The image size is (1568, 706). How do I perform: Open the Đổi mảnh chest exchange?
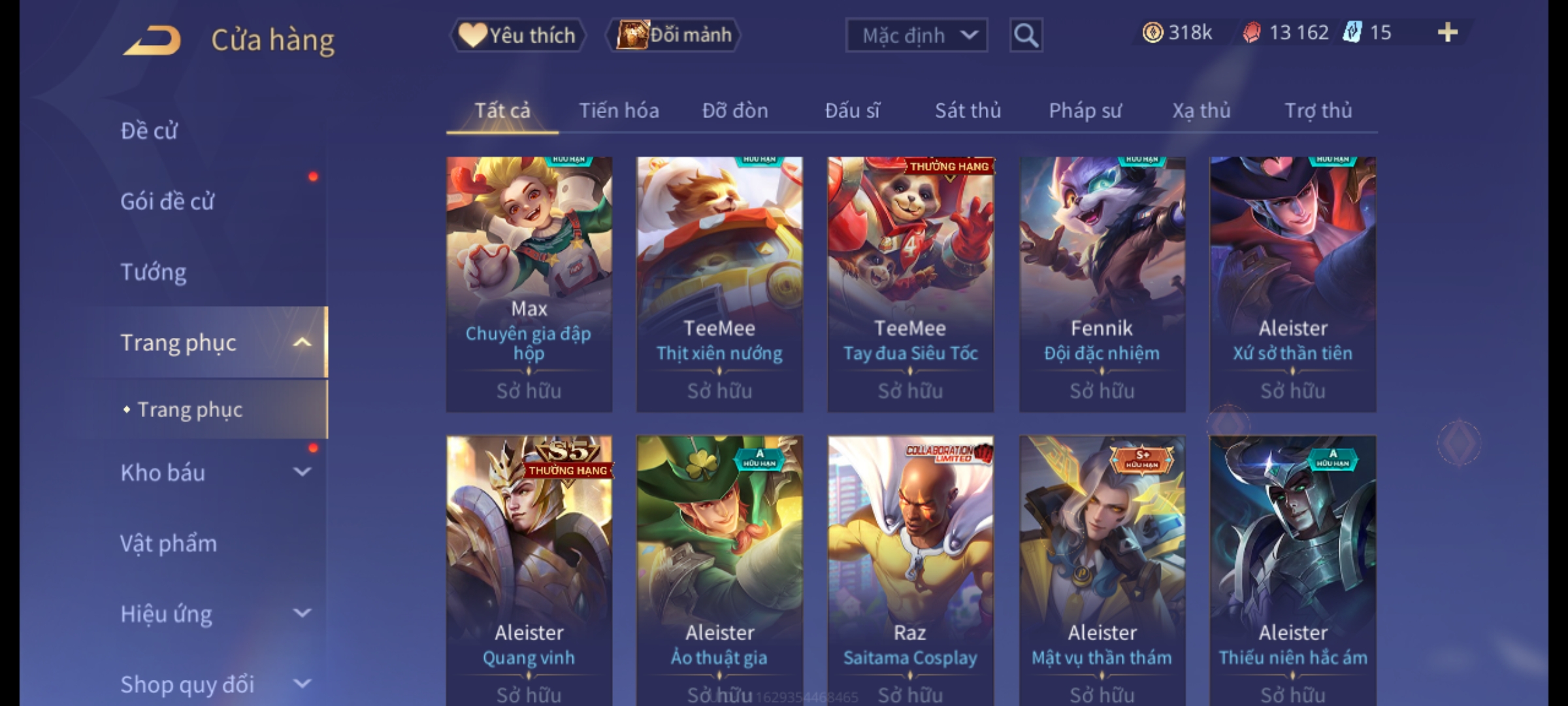674,35
